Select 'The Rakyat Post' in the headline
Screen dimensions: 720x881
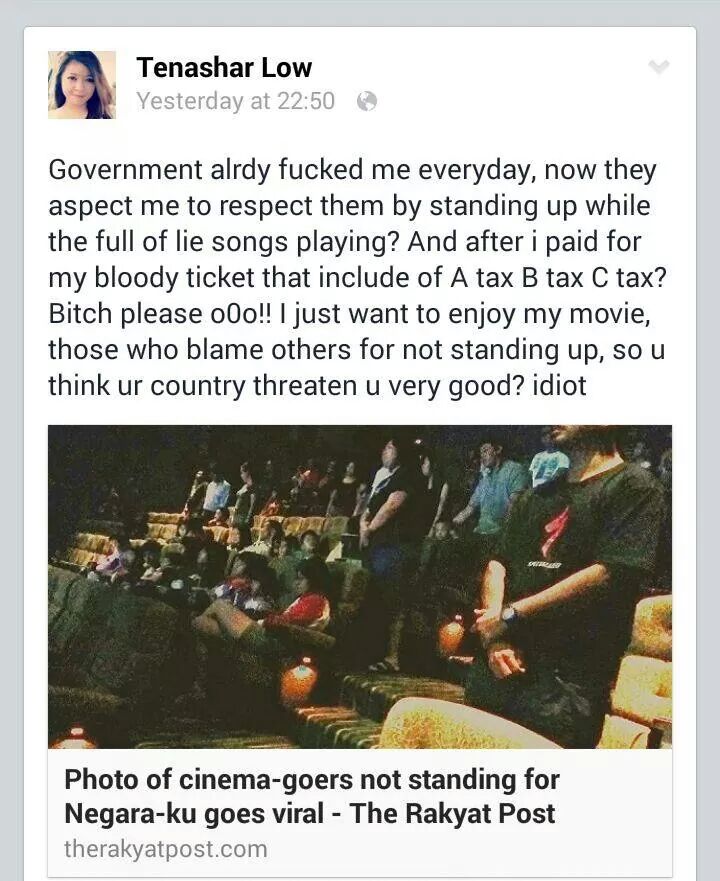452,813
